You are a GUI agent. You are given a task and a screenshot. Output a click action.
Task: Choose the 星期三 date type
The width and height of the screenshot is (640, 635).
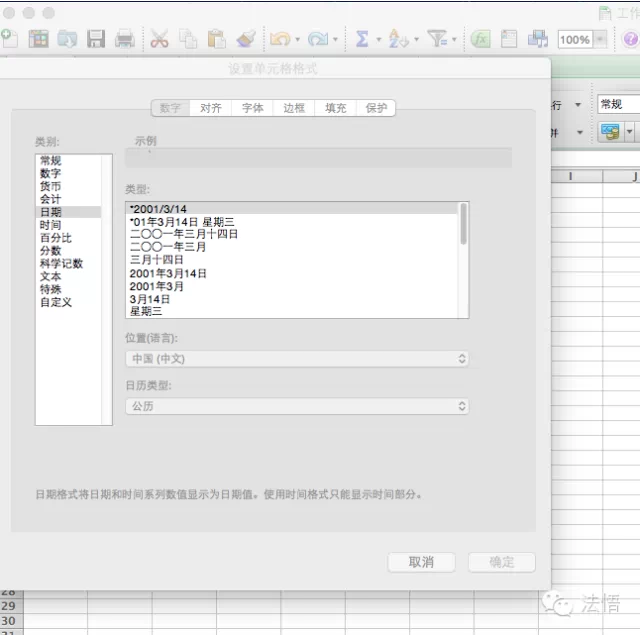pos(292,311)
